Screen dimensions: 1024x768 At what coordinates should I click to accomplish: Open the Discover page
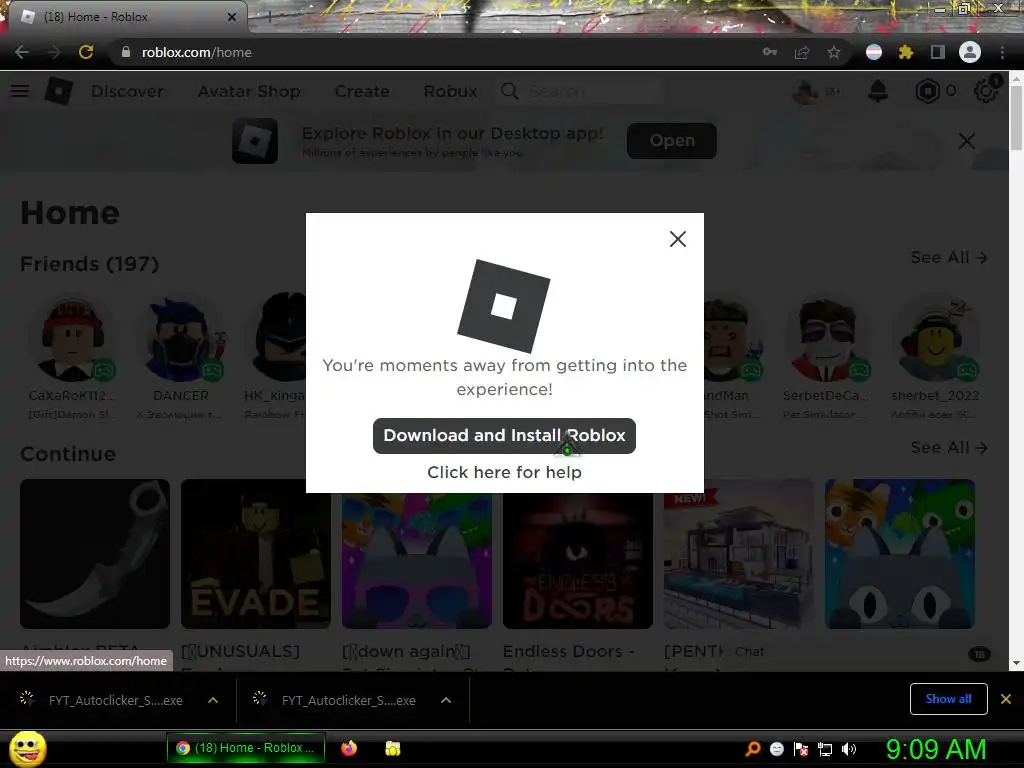pos(127,91)
